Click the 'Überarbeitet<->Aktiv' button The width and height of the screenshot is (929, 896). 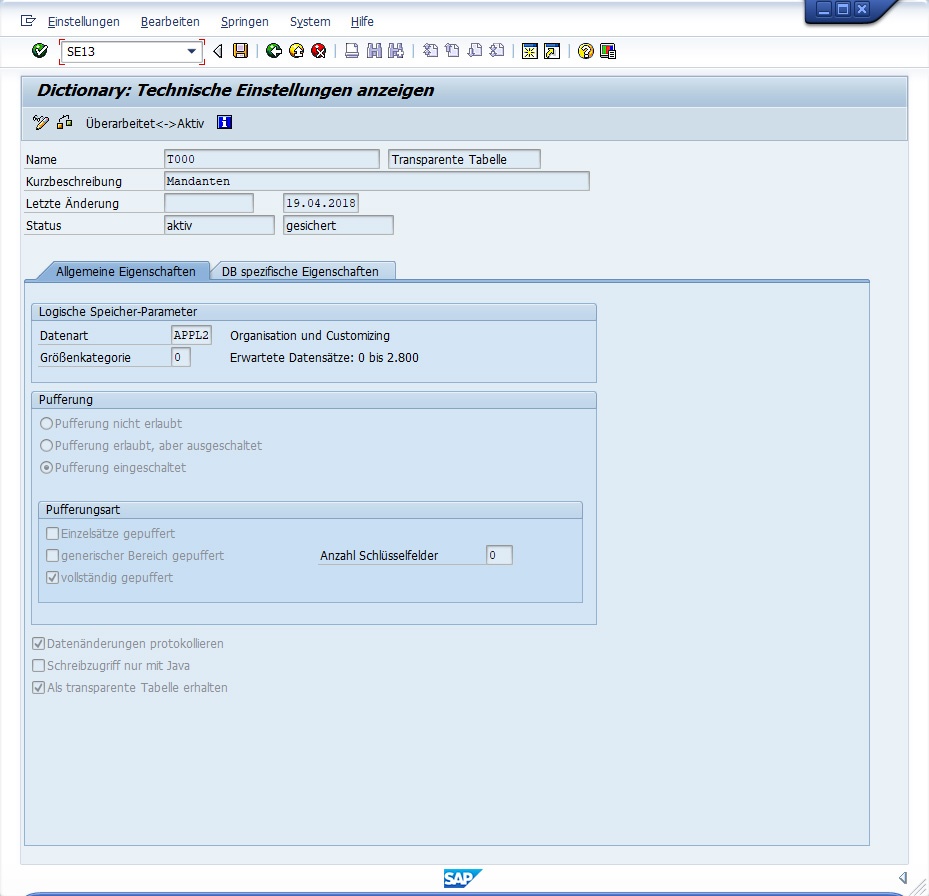point(145,123)
